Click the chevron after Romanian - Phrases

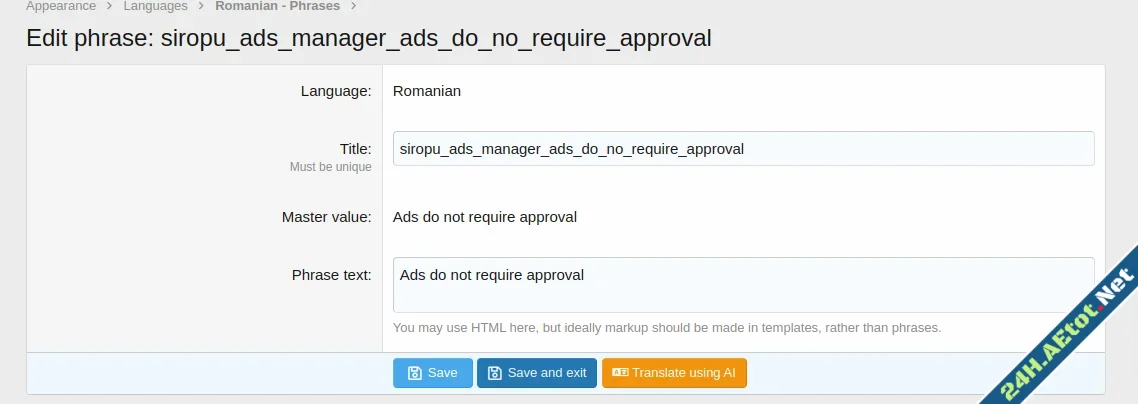[353, 6]
